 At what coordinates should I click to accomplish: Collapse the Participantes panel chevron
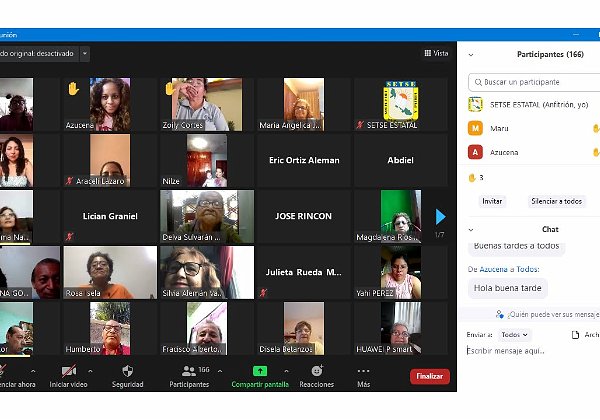pos(471,55)
